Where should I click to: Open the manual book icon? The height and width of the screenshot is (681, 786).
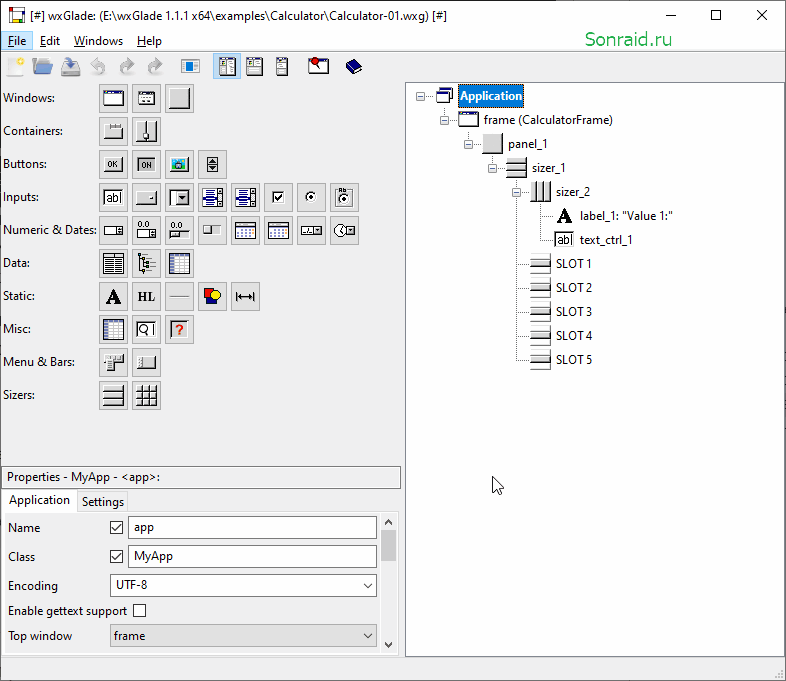click(354, 66)
